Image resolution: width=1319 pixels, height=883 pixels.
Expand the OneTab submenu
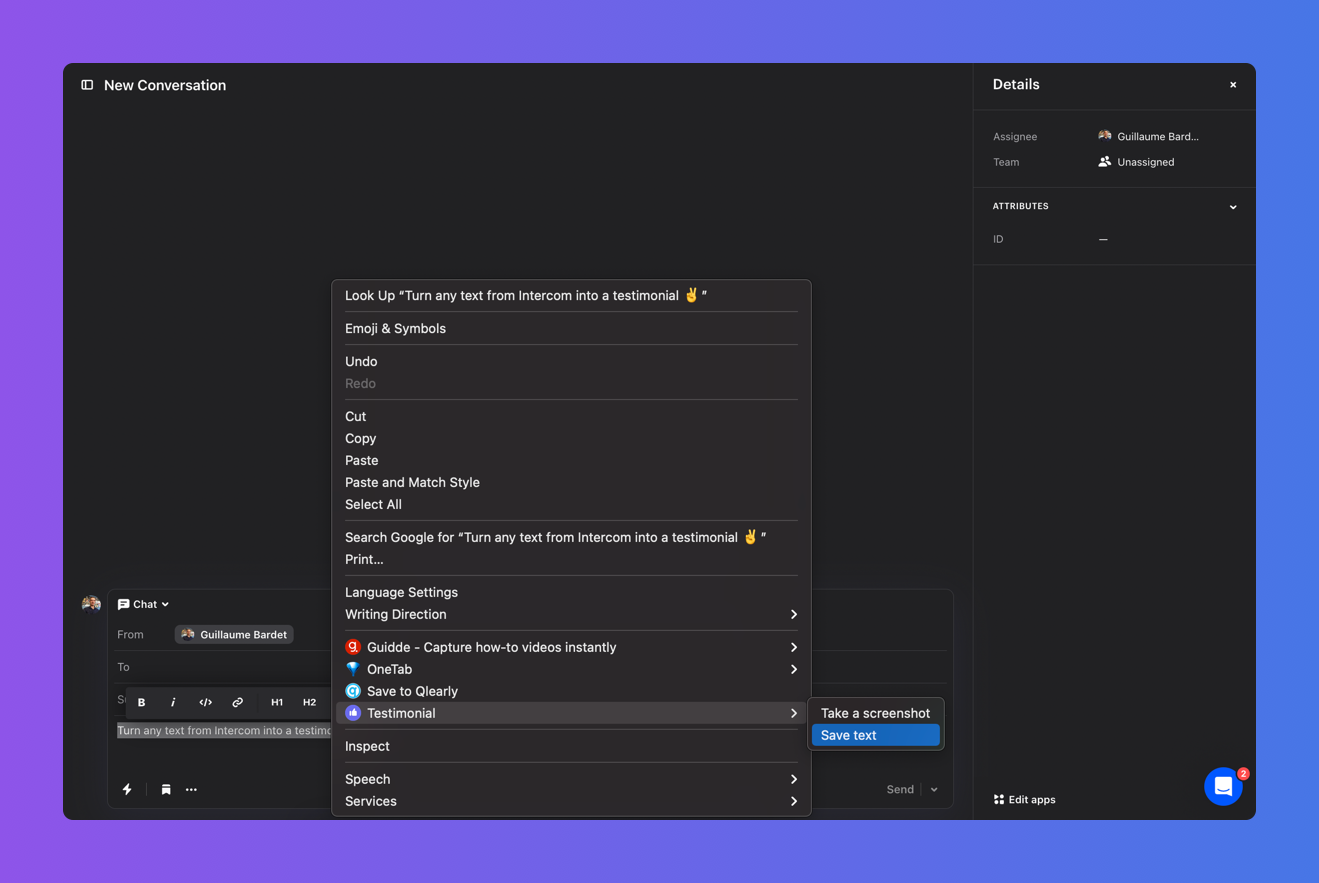(571, 669)
